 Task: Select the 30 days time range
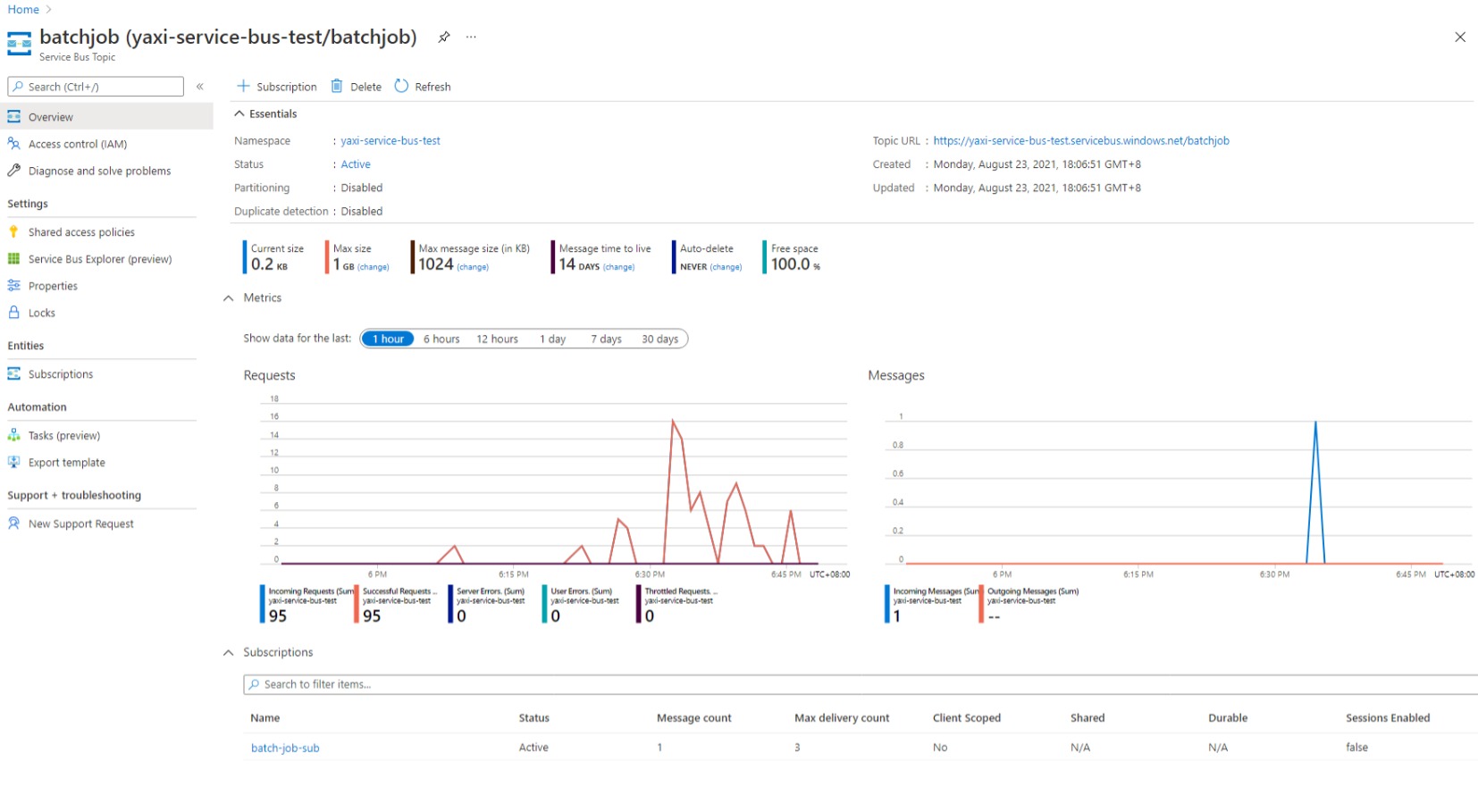coord(659,339)
